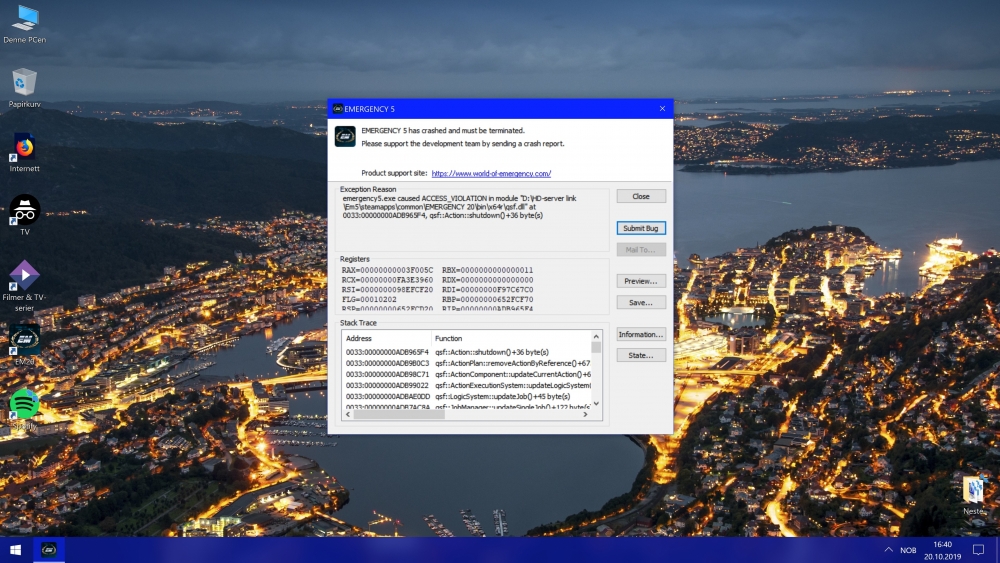Click the NOB keyboard language indicator

pyautogui.click(x=908, y=550)
